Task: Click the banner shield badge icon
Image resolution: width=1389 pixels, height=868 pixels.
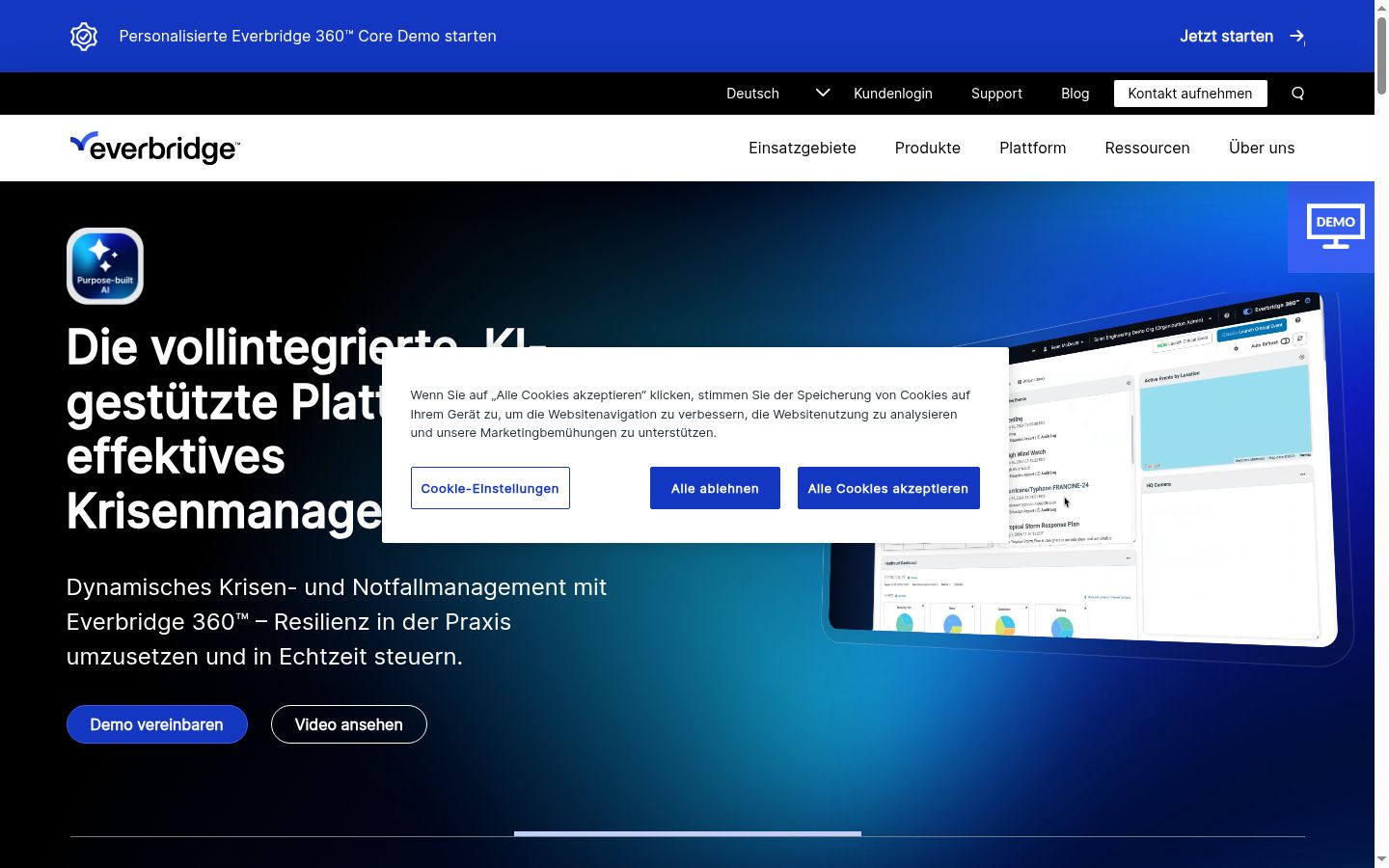Action: coord(84,36)
